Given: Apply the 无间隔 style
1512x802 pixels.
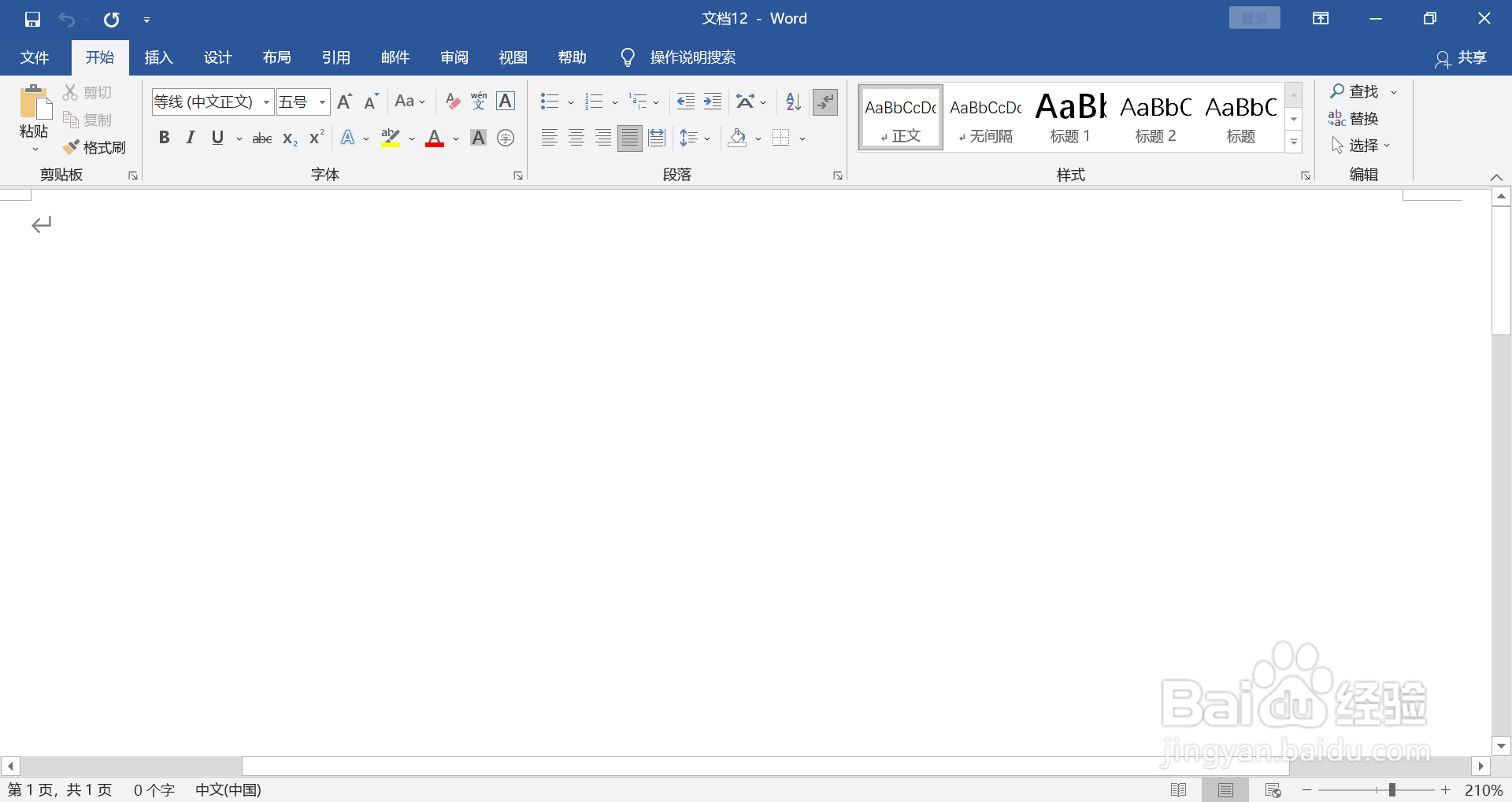Looking at the screenshot, I should click(985, 117).
